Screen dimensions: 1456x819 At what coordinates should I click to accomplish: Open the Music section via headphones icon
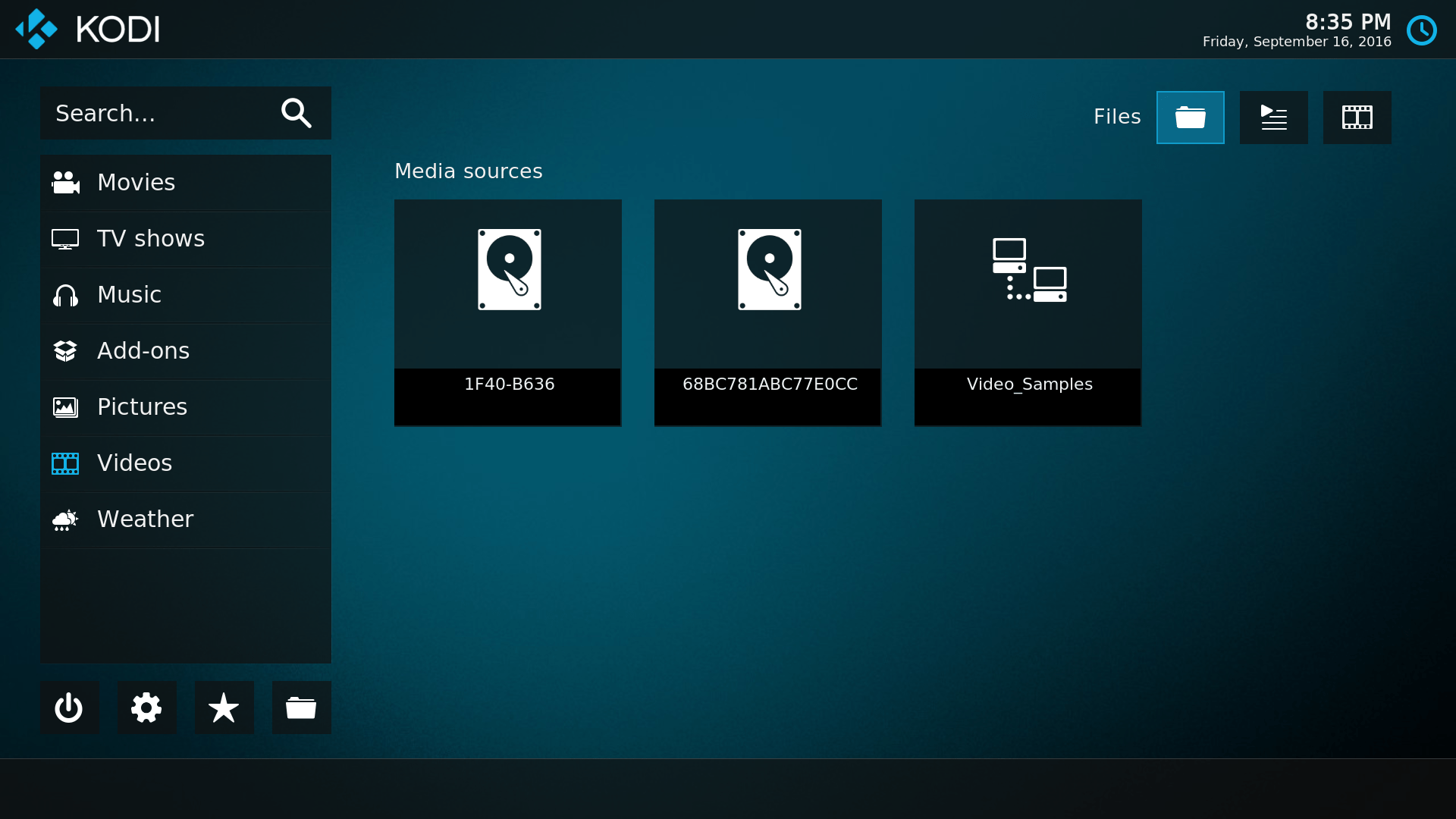pyautogui.click(x=65, y=295)
